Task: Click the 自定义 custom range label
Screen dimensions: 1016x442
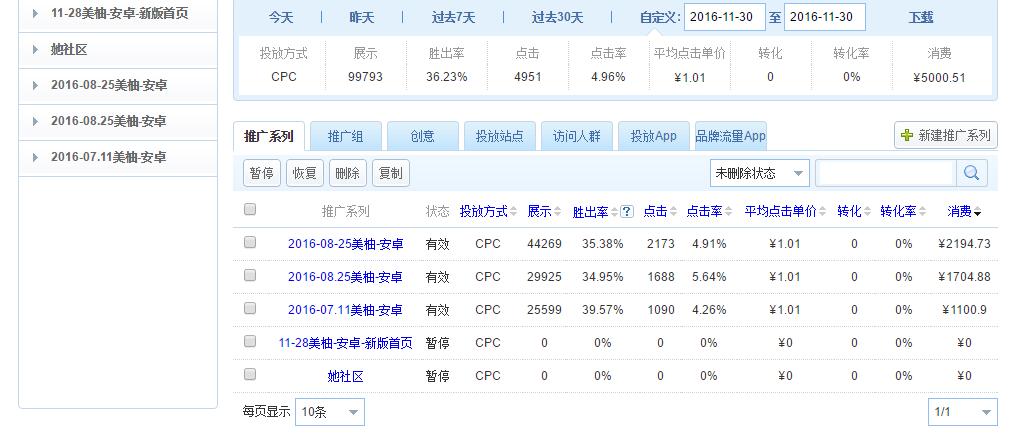Action: pos(660,17)
